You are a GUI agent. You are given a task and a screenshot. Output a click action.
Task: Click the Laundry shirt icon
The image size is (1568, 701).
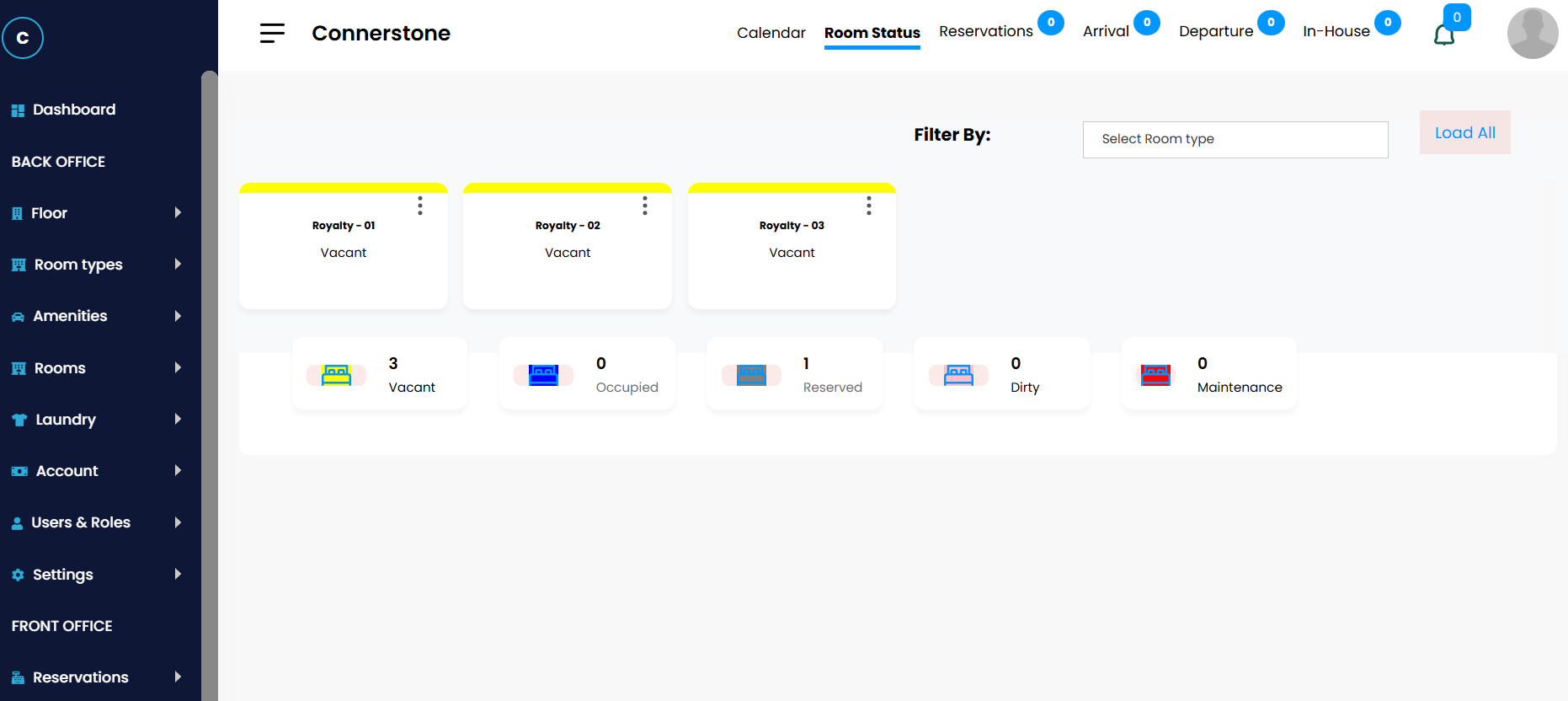pos(19,420)
